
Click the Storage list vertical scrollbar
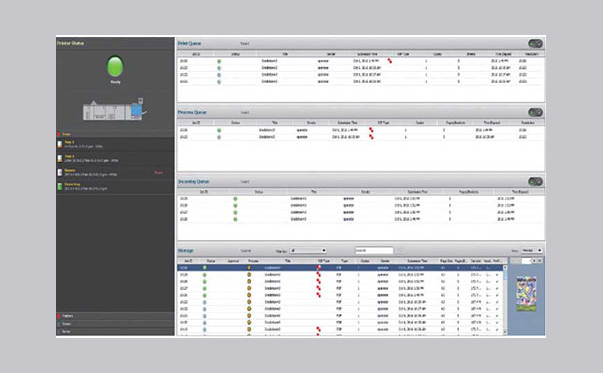[x=505, y=300]
